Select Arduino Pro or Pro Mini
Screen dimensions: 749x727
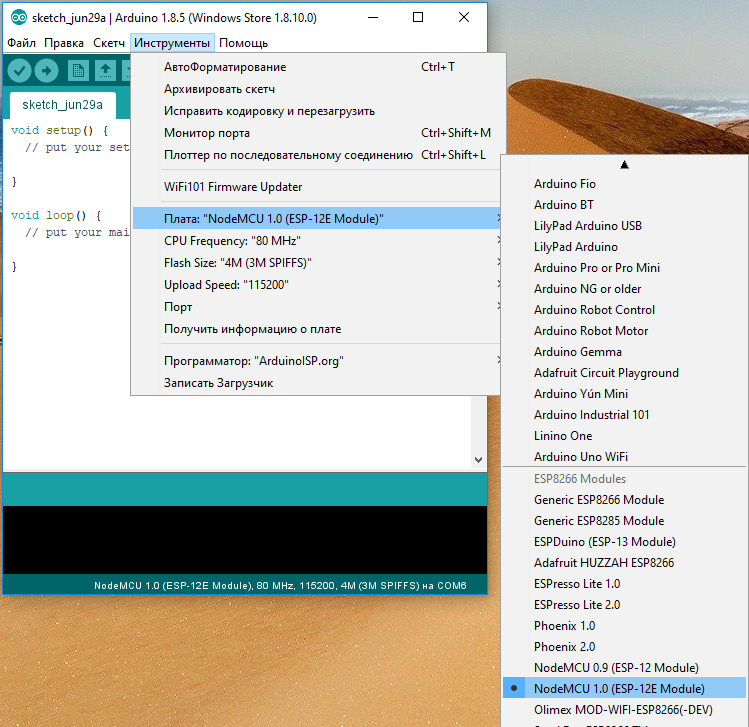624,268
